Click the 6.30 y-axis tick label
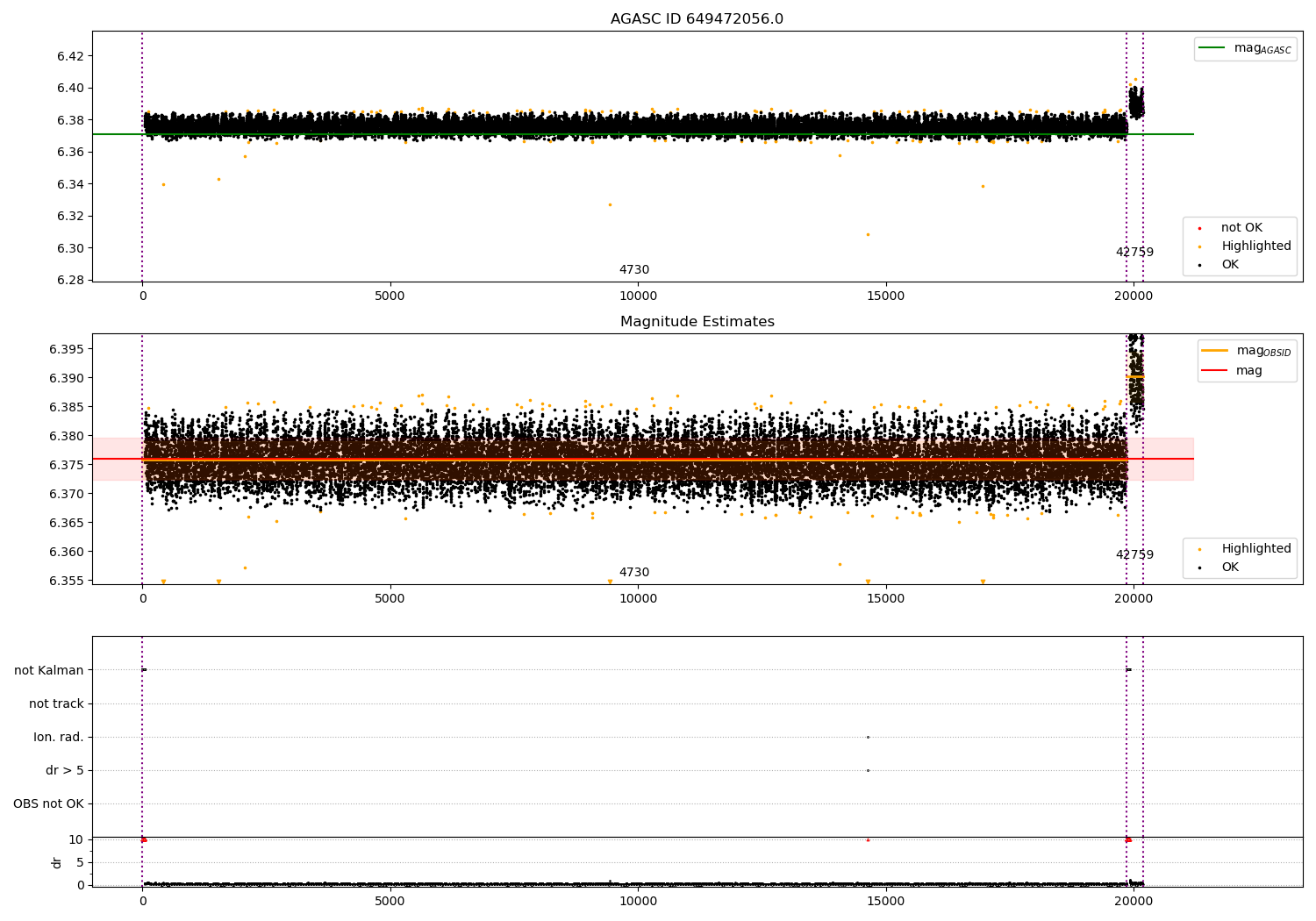 click(70, 248)
